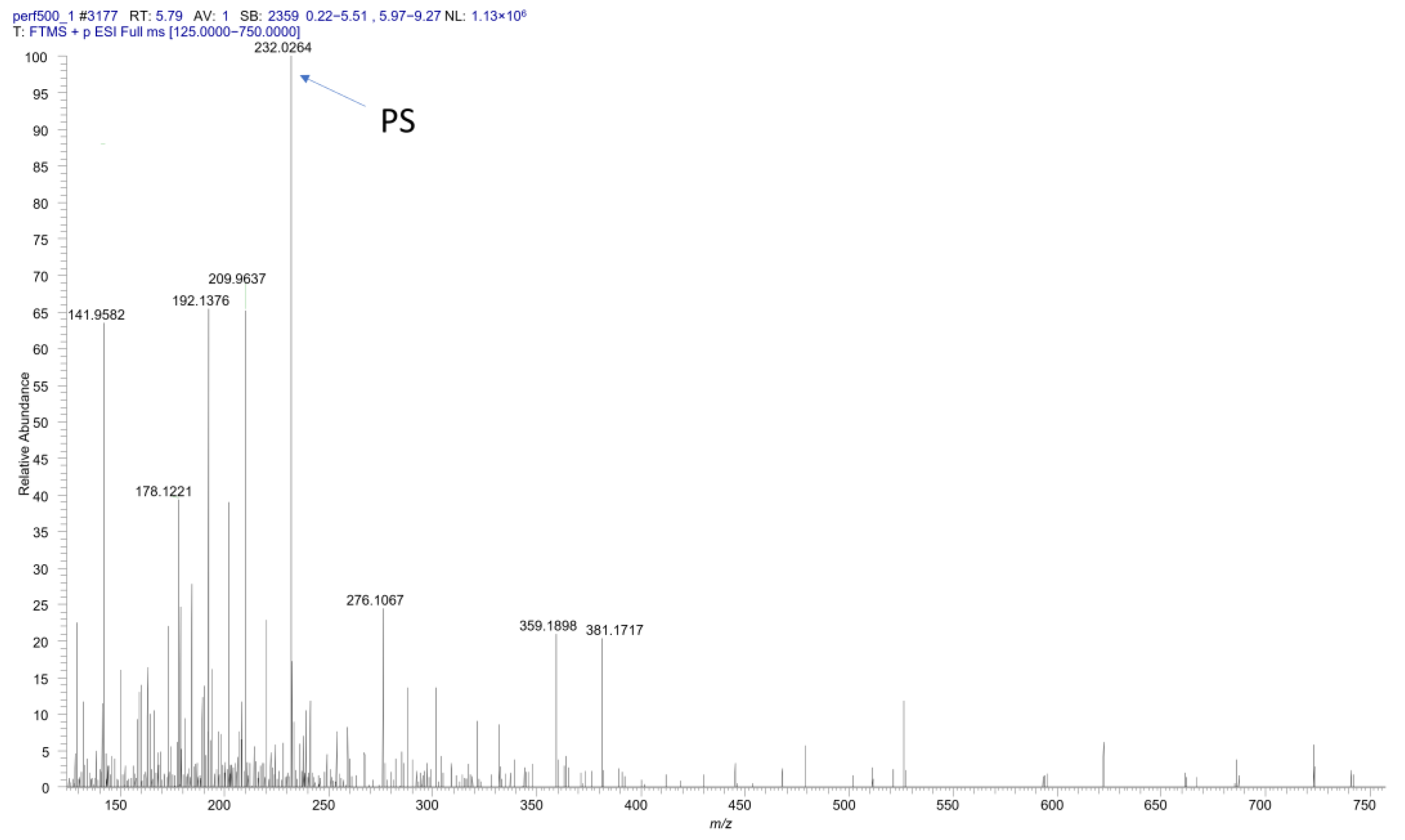This screenshot has height=840, width=1405.
Task: Click the Relative Abundance axis title
Action: click(x=24, y=434)
